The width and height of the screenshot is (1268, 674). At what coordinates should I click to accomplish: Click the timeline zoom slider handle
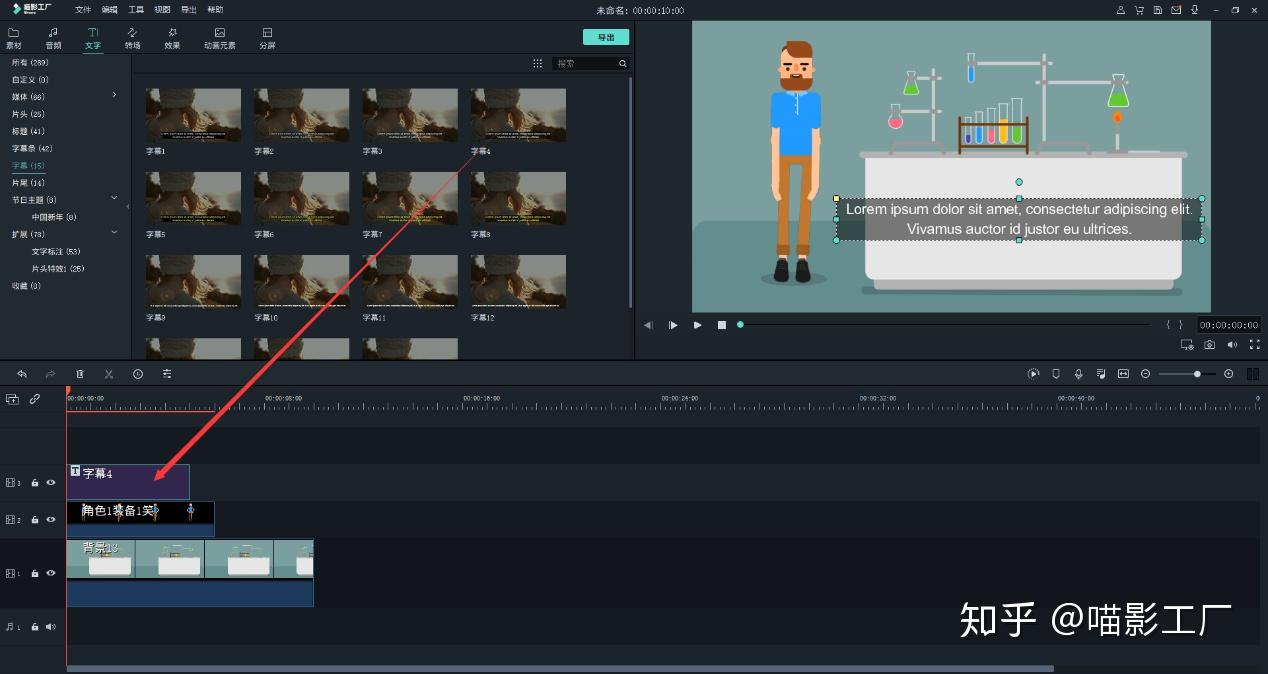[x=1197, y=374]
